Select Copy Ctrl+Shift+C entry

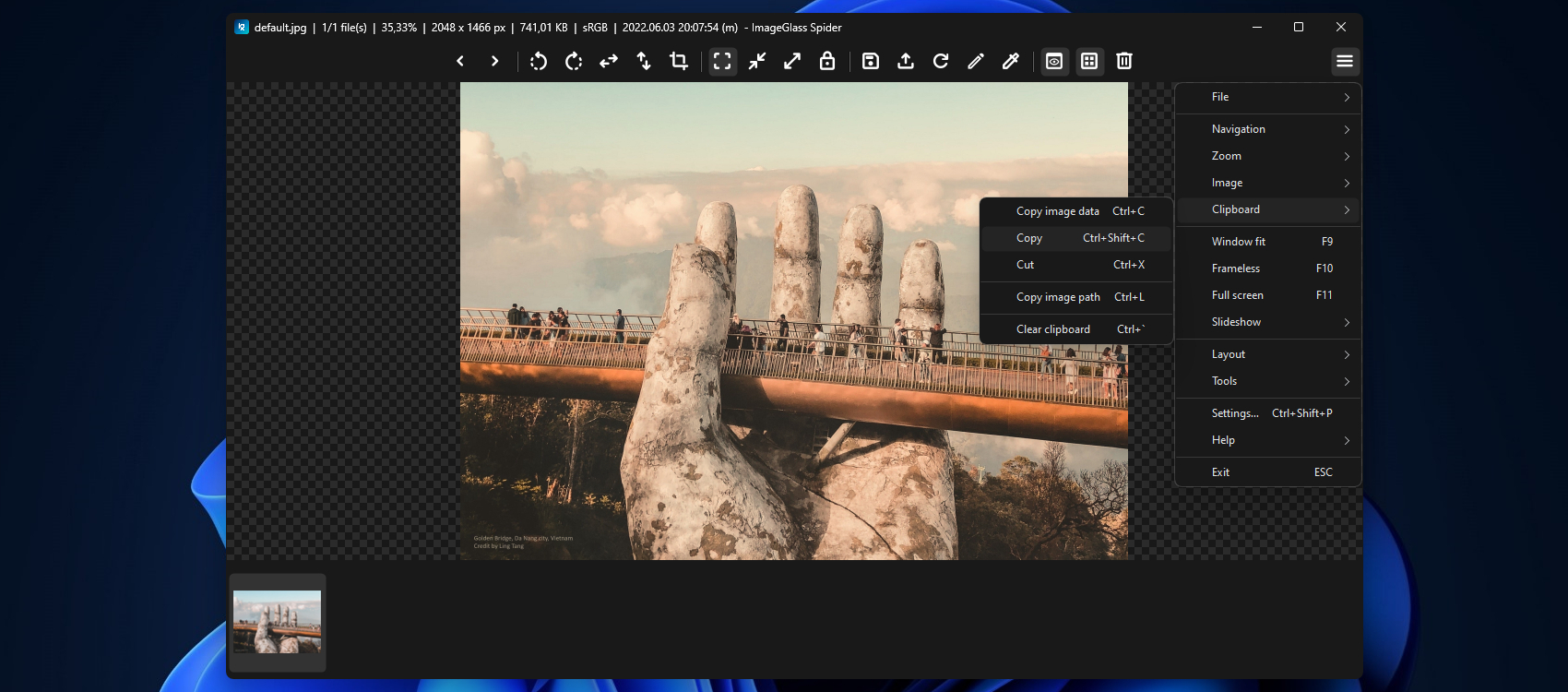pos(1076,238)
